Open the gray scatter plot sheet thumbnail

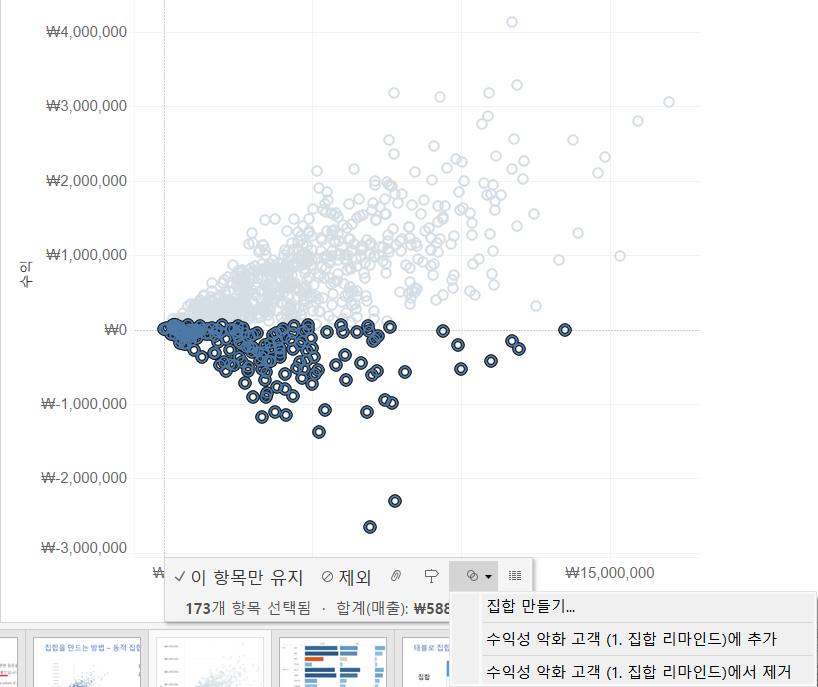210,662
